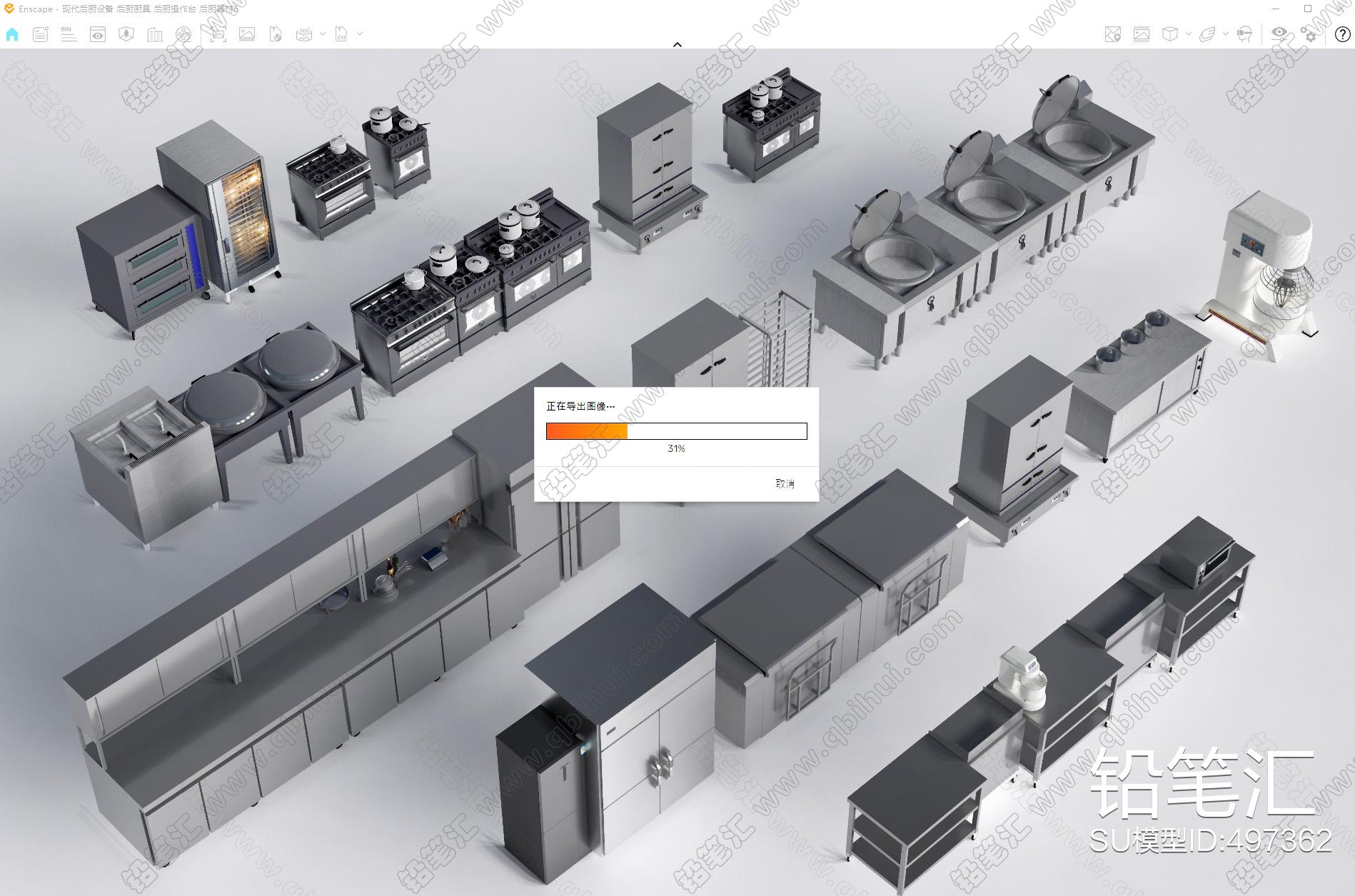The height and width of the screenshot is (896, 1355).
Task: Click the 取消 cancel button
Action: [785, 484]
